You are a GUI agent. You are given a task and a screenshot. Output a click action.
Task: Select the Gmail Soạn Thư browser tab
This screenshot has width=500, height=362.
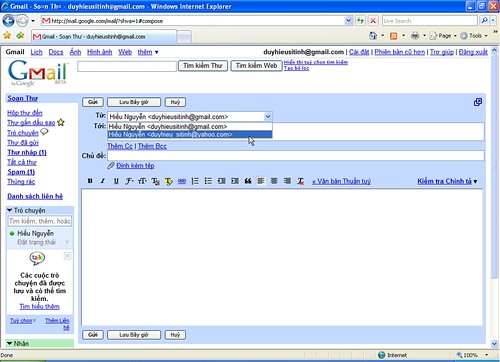pyautogui.click(x=104, y=36)
